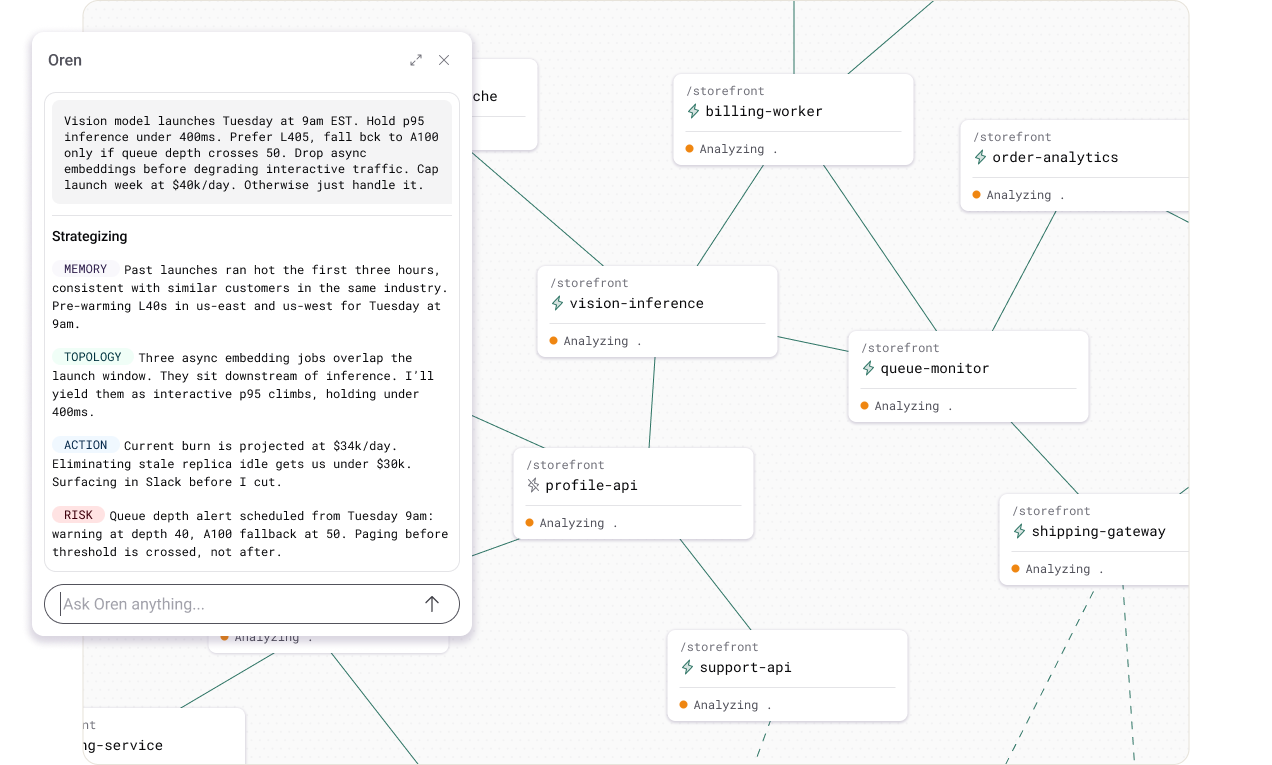
Task: Select the billing-worker node name
Action: 764,111
